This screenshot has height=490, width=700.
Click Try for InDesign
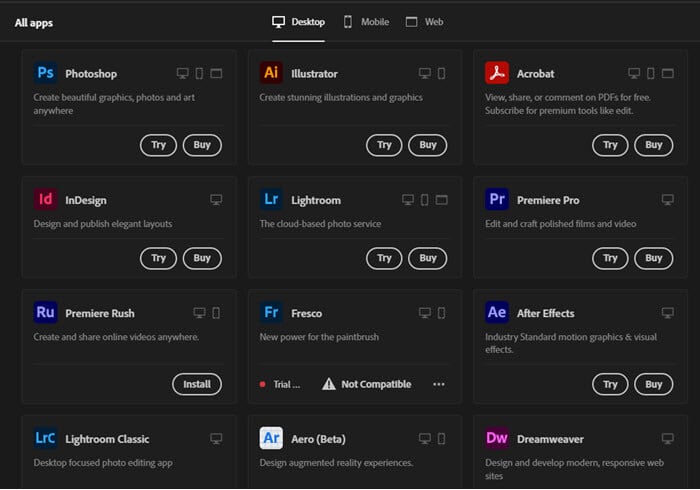pyautogui.click(x=158, y=258)
